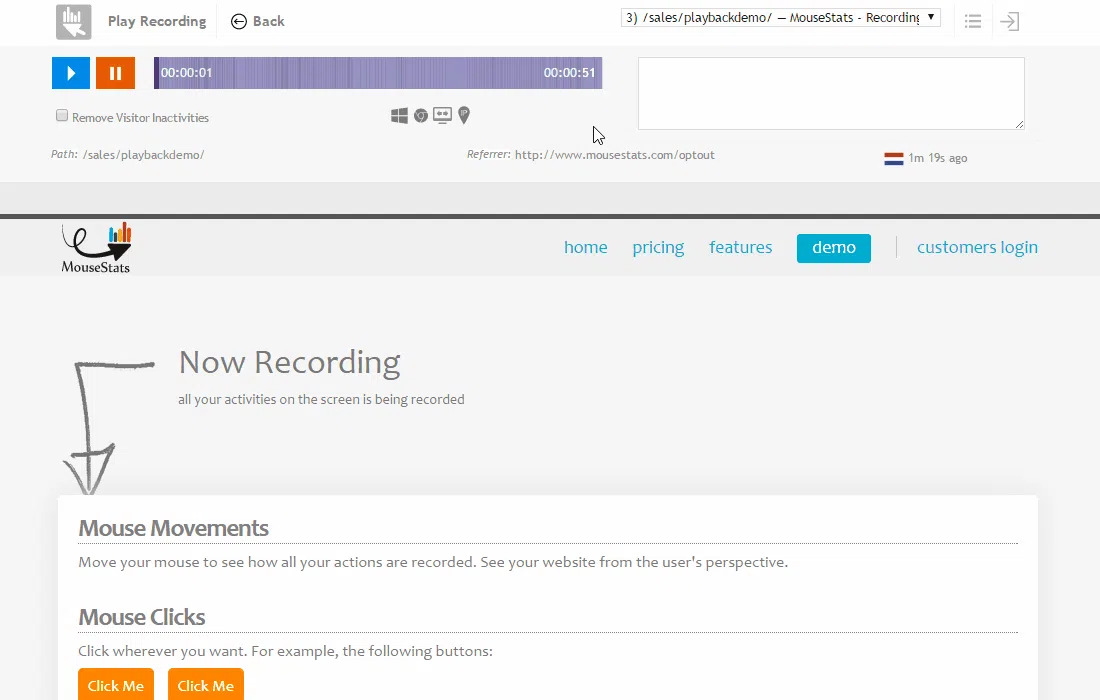The height and width of the screenshot is (700, 1100).
Task: Open the recordings list icon
Action: coord(972,21)
